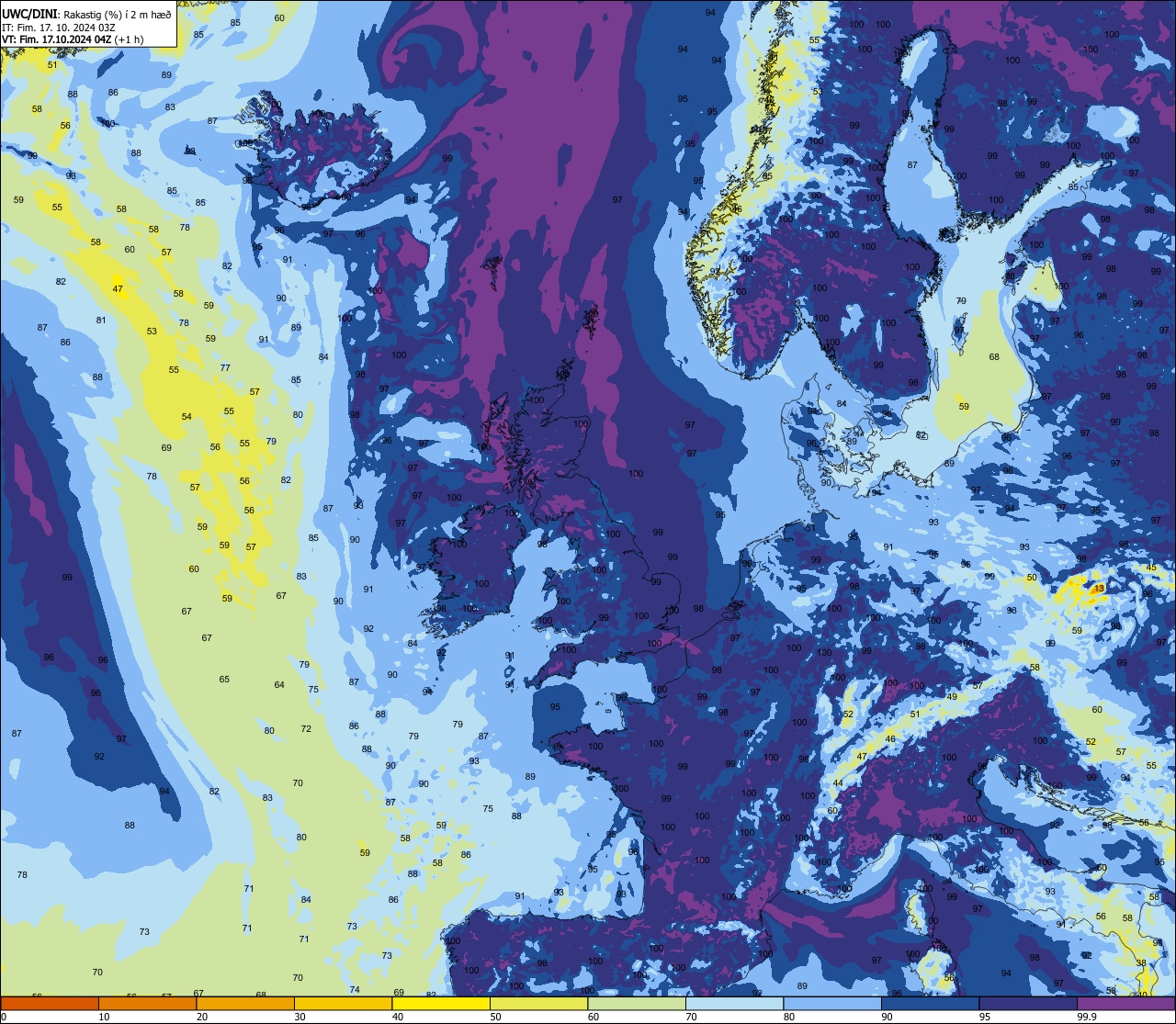Click the map value '64' over the Atlantic

tap(279, 685)
